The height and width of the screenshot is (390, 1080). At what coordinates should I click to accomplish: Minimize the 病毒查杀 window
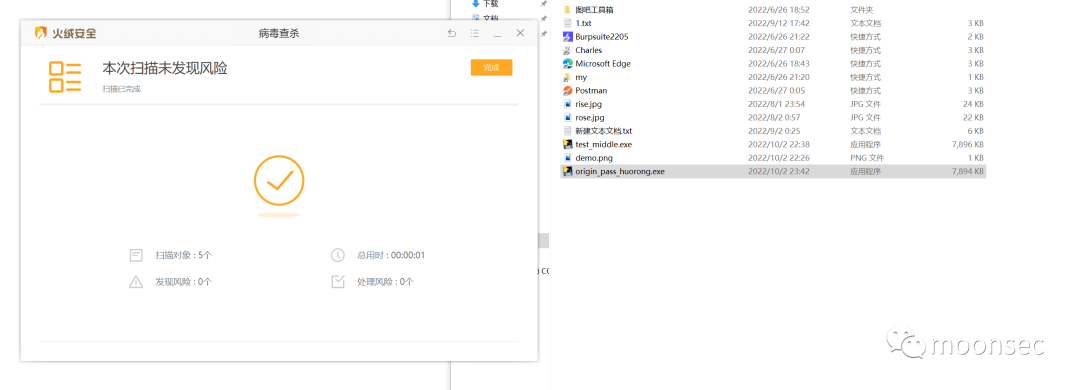(497, 33)
